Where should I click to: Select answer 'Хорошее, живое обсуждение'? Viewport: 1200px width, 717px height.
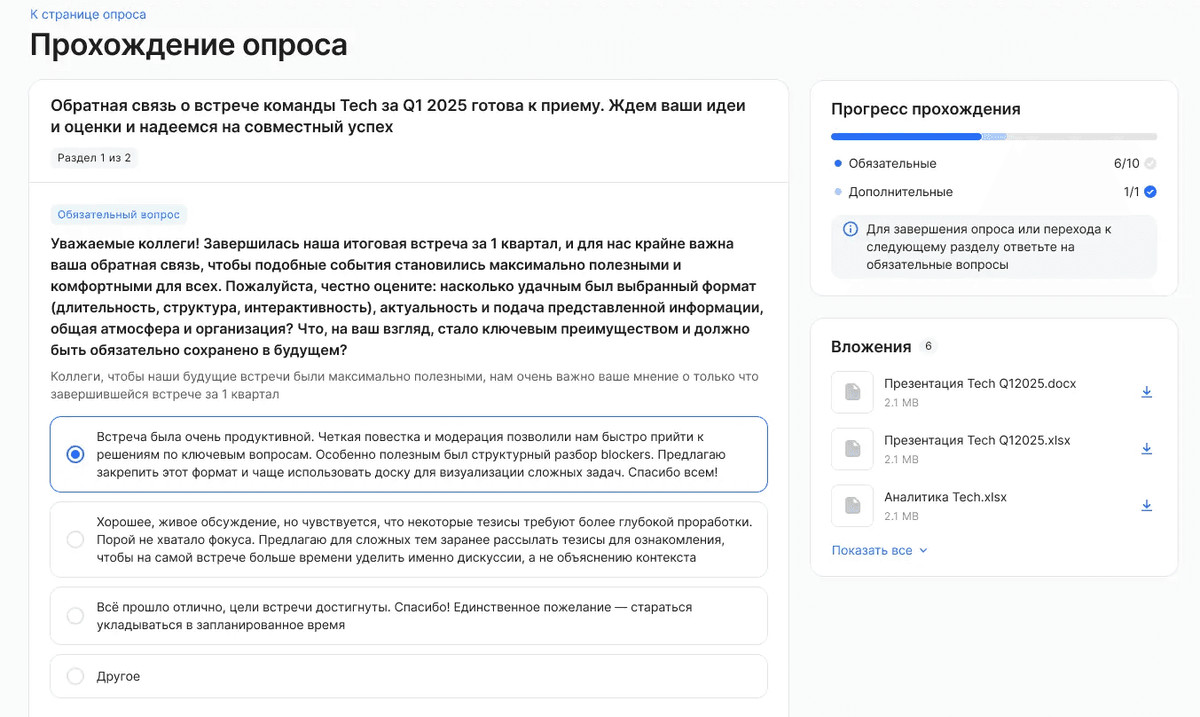[x=75, y=540]
